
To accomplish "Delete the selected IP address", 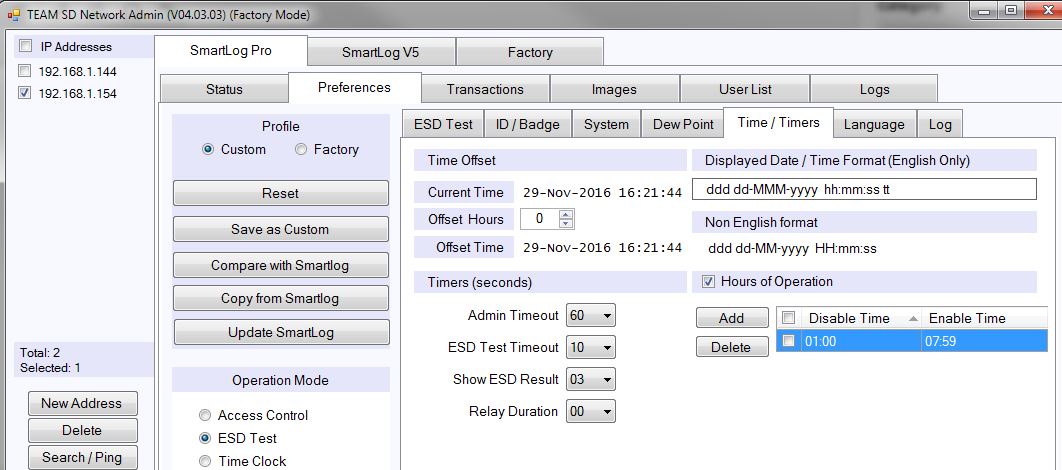I will (x=83, y=430).
